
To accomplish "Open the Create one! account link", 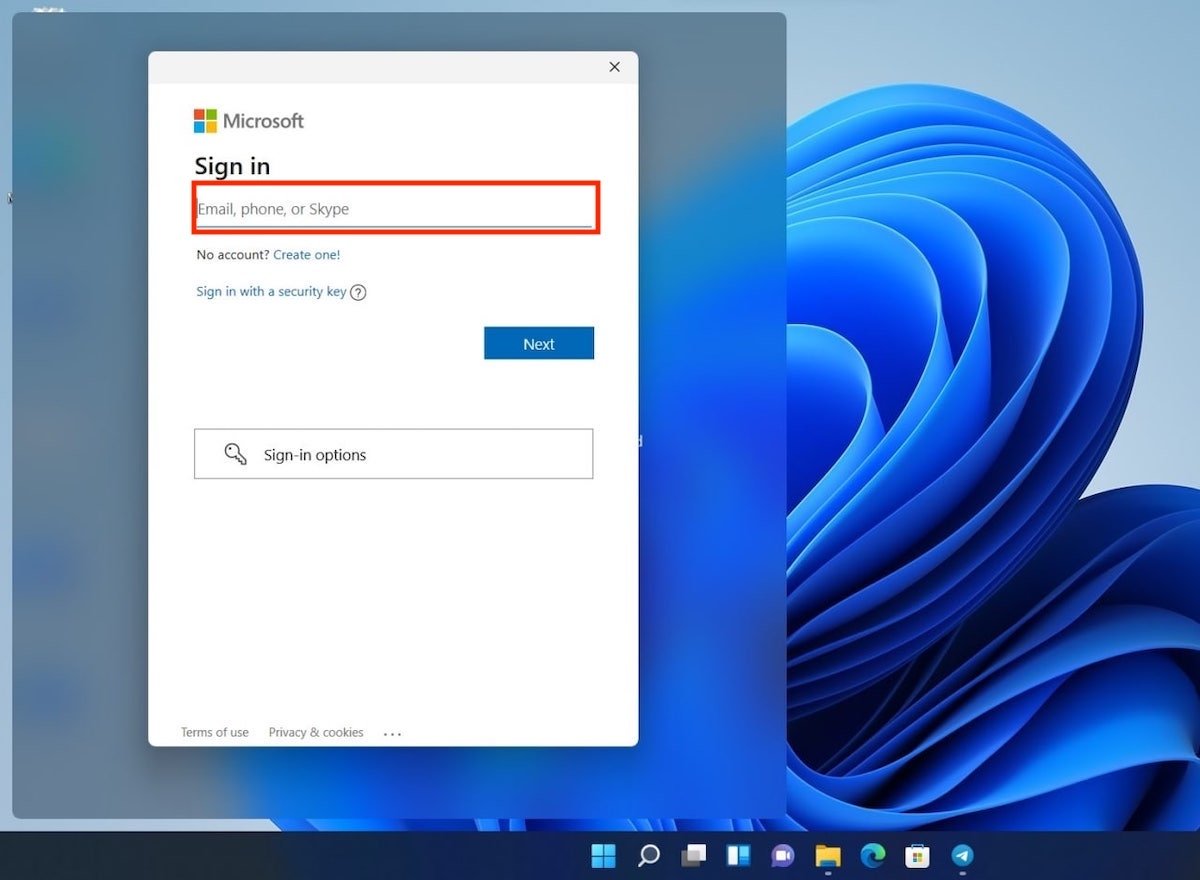I will [x=307, y=255].
